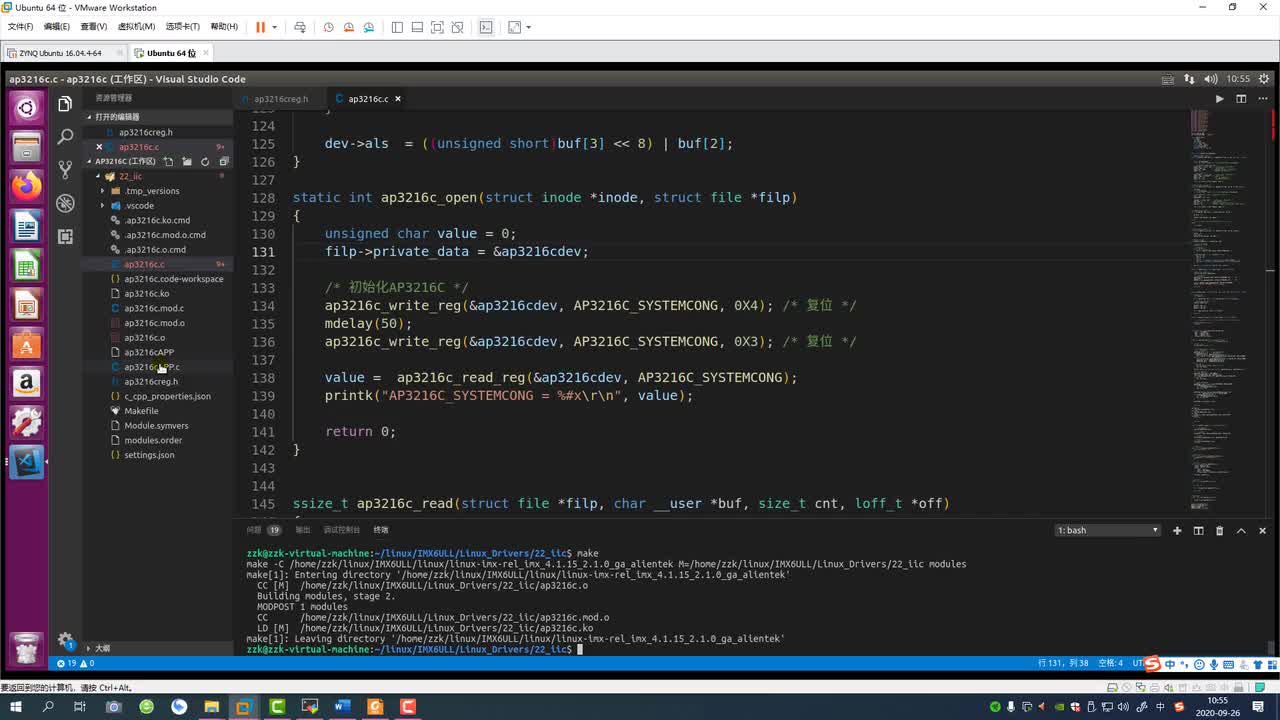The height and width of the screenshot is (720, 1280).
Task: Refresh the explorer file tree
Action: (205, 161)
